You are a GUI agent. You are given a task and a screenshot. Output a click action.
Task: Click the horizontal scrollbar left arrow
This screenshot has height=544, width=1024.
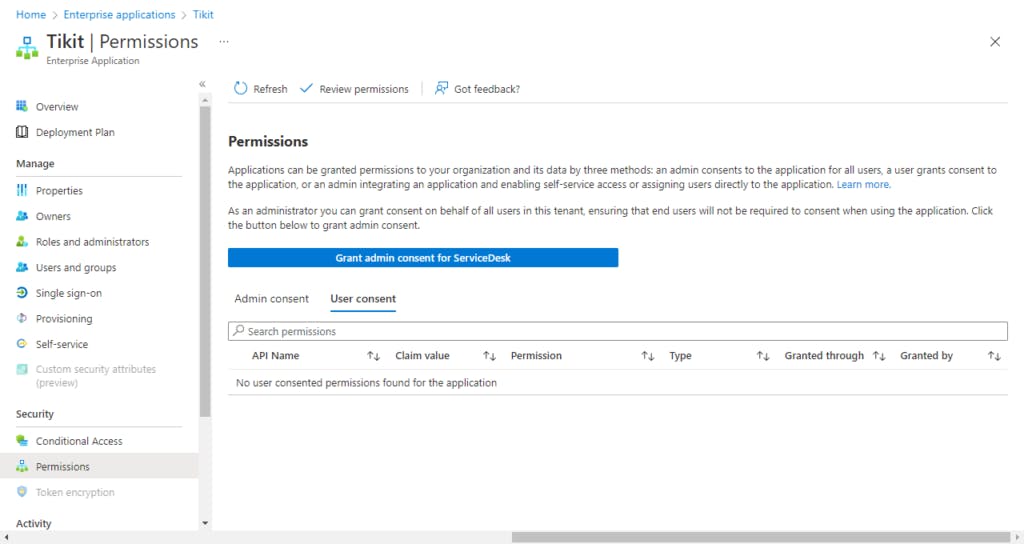click(x=6, y=537)
